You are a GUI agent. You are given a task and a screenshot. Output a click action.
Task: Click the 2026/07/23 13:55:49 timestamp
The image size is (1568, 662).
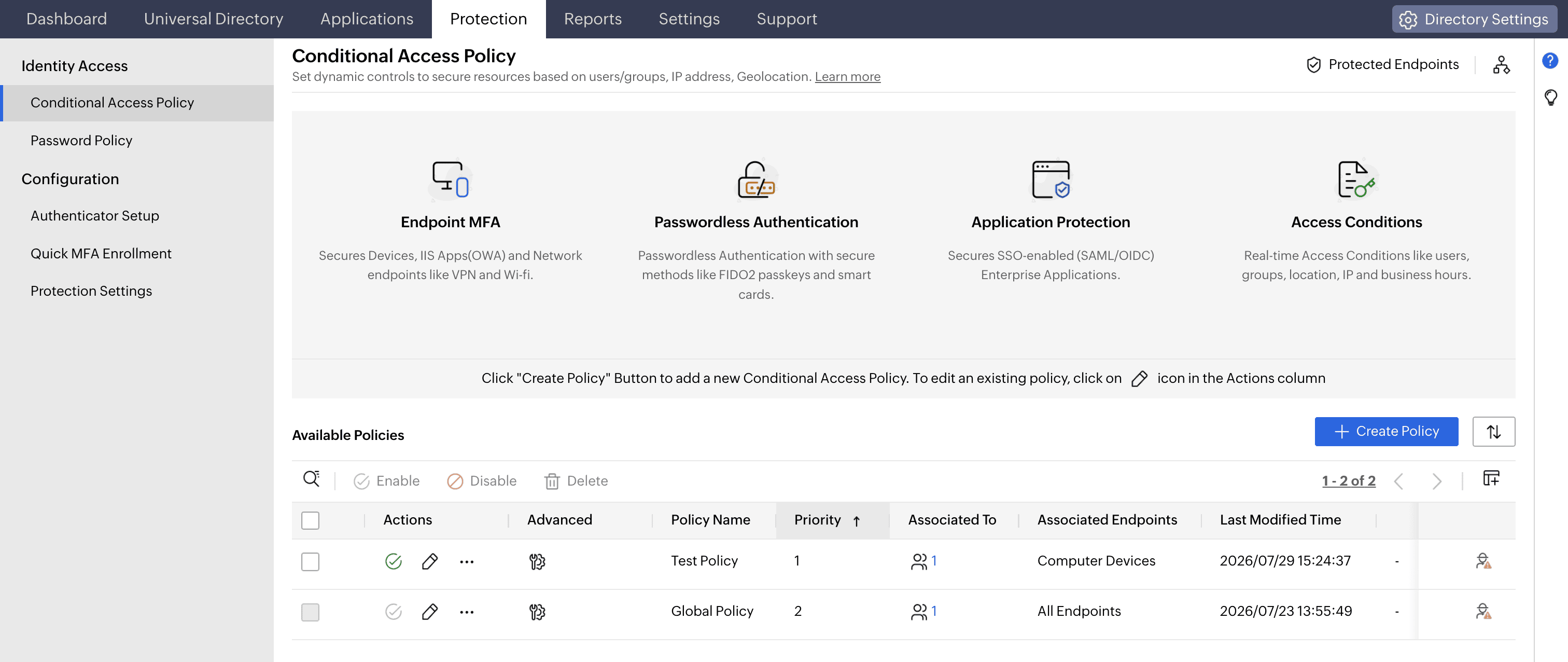1285,612
